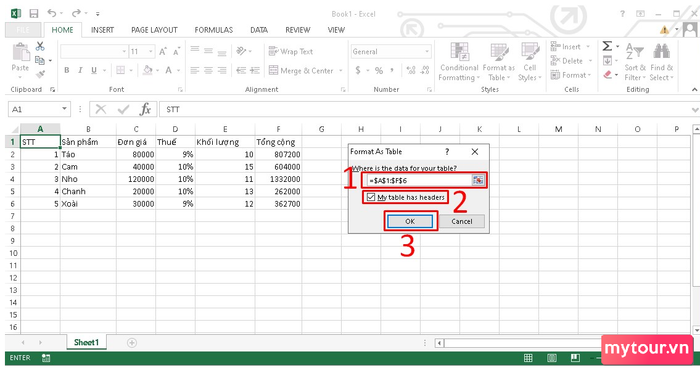Click the collapse dialog range selector icon
The height and width of the screenshot is (373, 700).
(478, 180)
